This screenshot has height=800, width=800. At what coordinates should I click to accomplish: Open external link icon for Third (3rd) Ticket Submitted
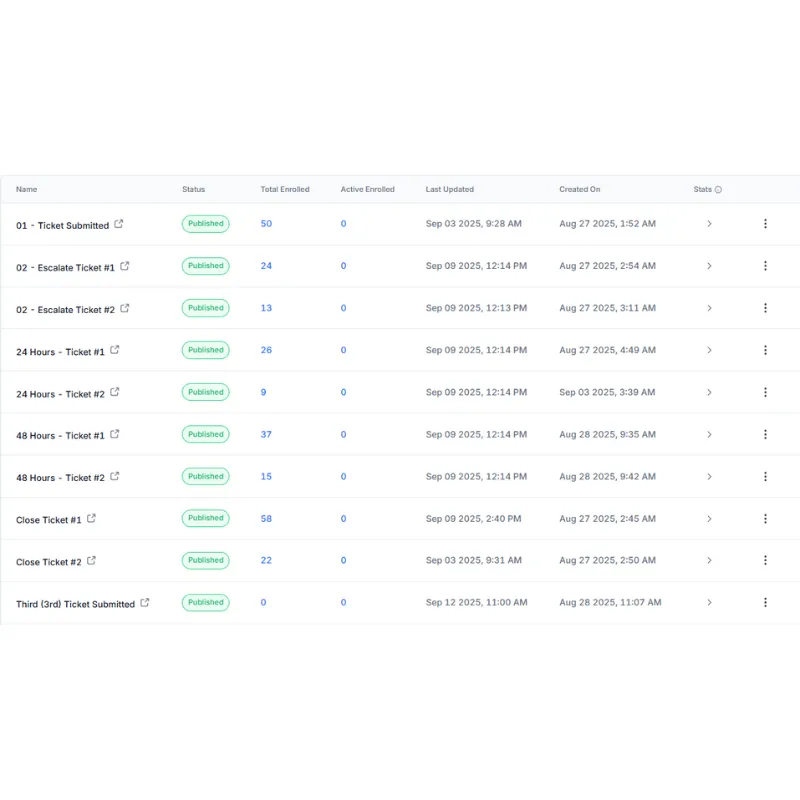144,603
